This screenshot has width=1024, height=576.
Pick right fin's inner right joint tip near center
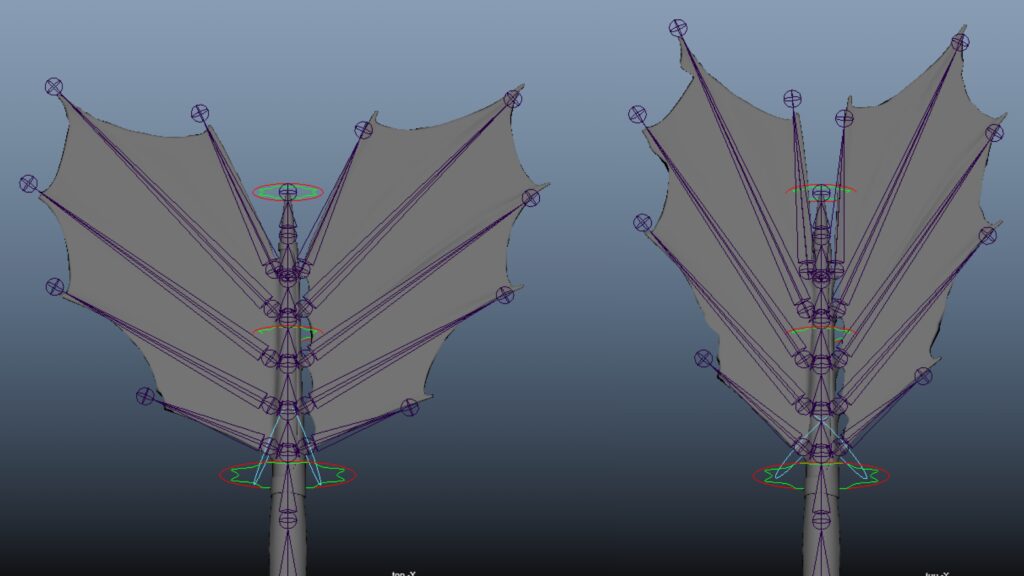point(844,118)
